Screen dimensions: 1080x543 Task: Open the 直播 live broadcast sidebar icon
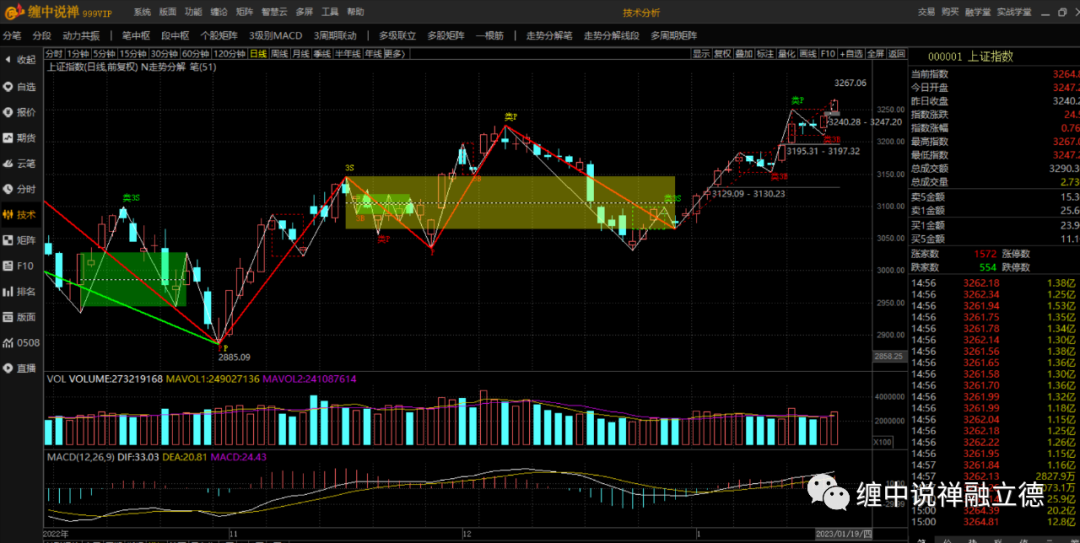click(19, 368)
